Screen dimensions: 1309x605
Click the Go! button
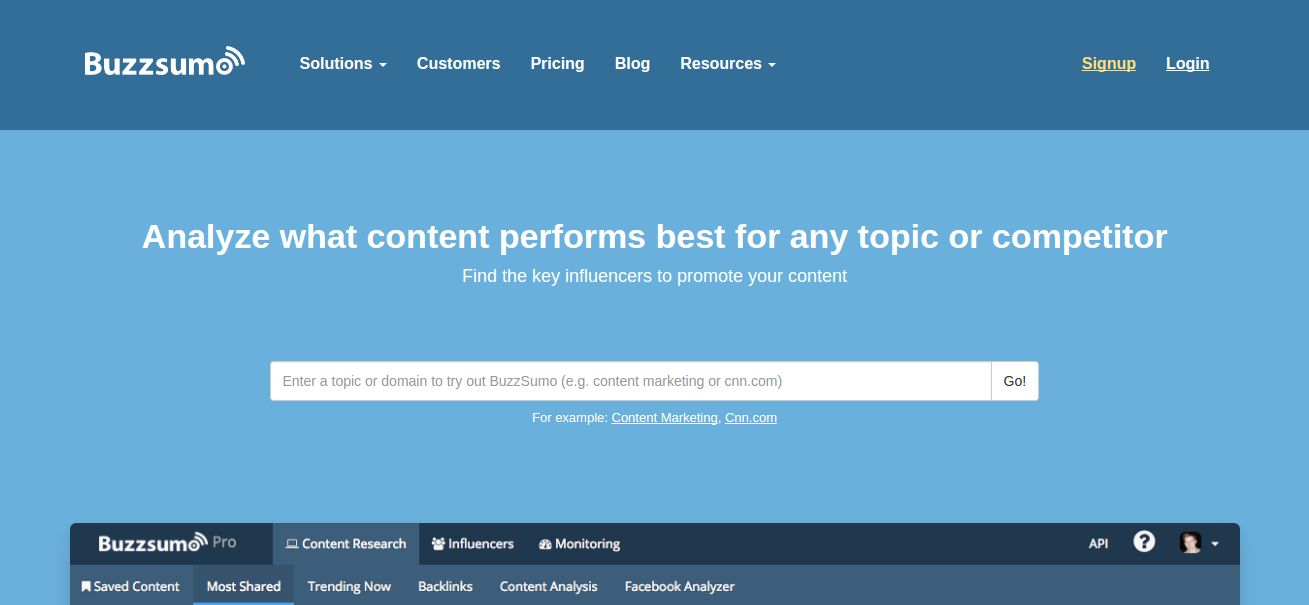click(1015, 381)
